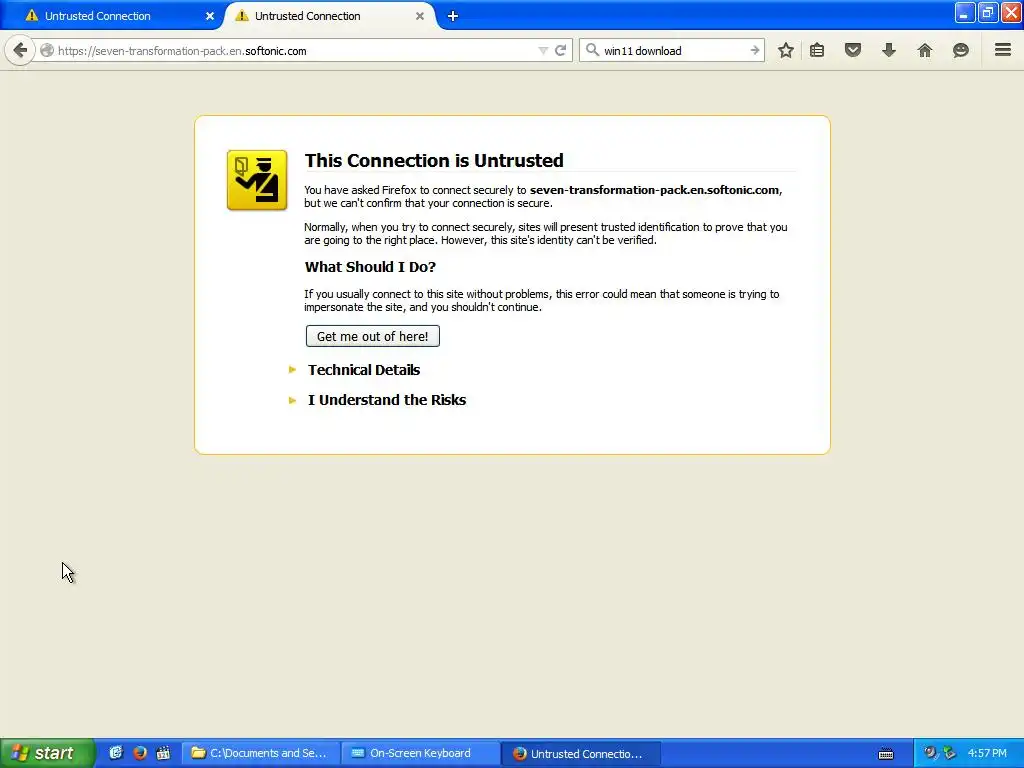Click the keyboard icon in taskbar
Screen dimensions: 1024x768
[x=886, y=754]
